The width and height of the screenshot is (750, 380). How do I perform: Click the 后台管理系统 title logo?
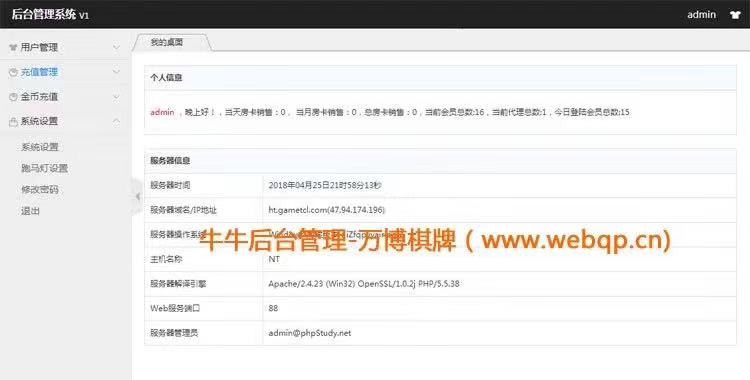coord(50,14)
